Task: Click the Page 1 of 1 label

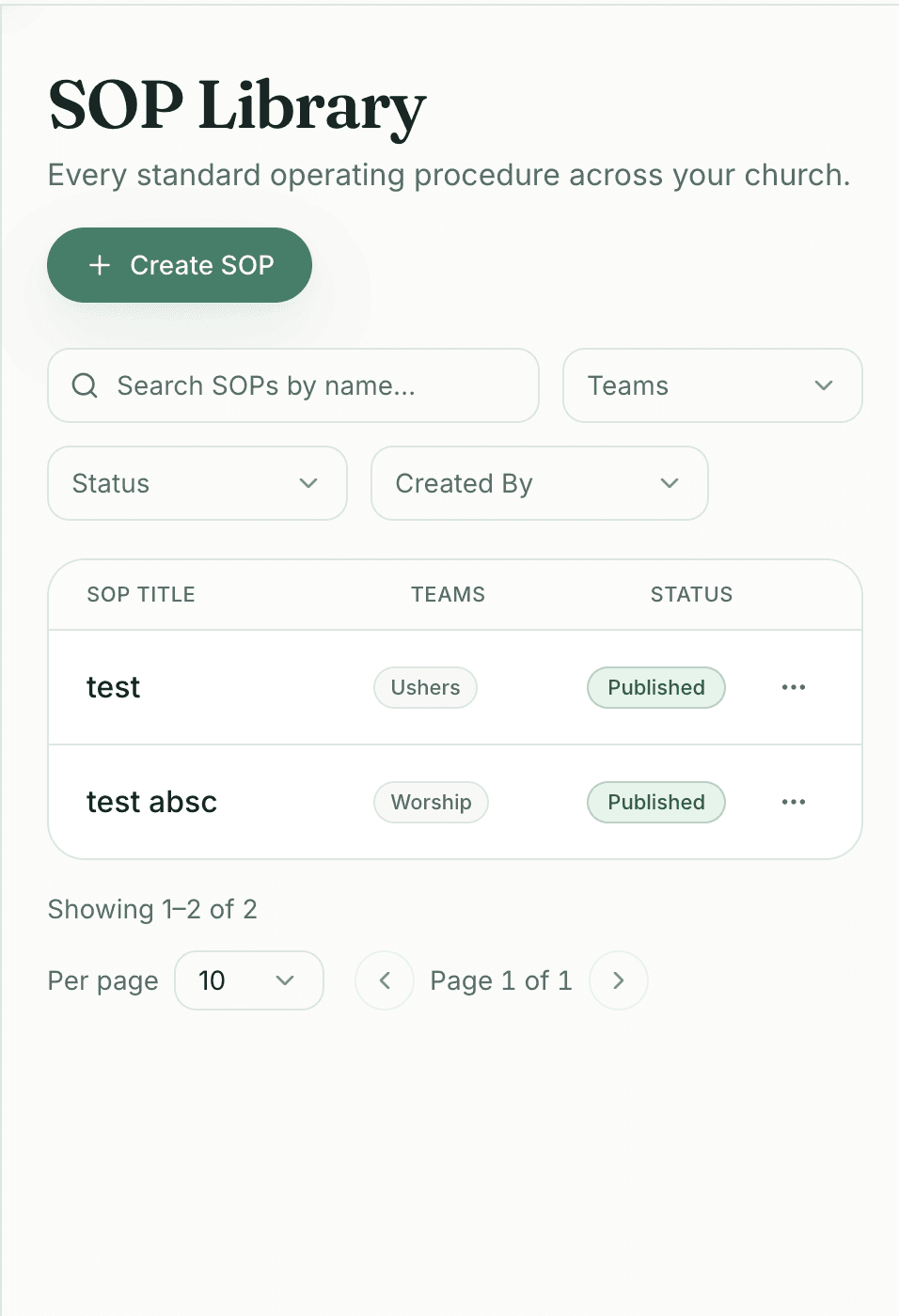Action: [501, 980]
